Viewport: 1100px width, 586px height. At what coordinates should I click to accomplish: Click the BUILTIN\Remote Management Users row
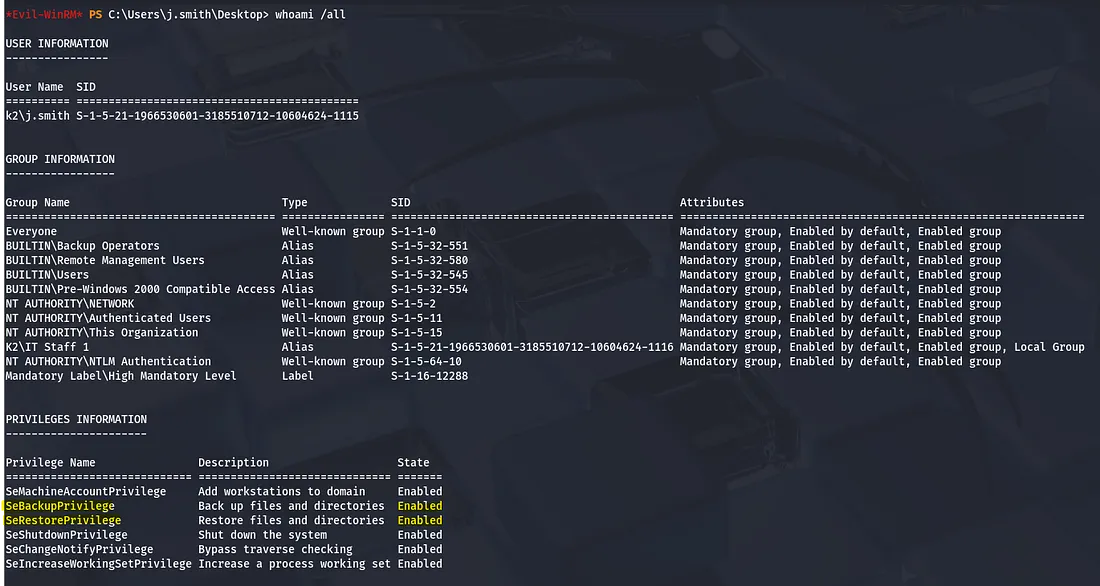coord(105,260)
